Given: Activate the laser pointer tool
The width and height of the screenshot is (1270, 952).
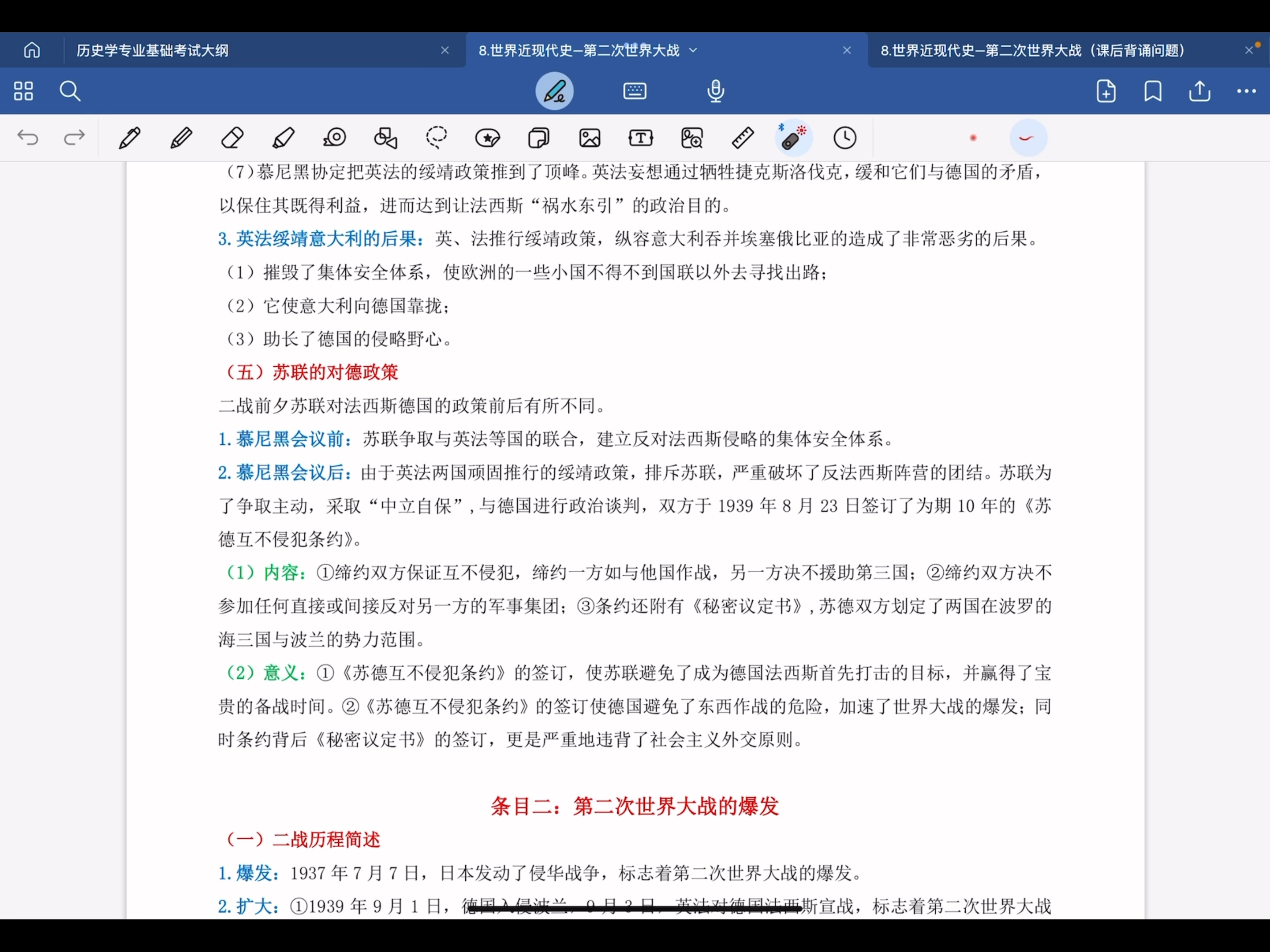Looking at the screenshot, I should [x=793, y=138].
